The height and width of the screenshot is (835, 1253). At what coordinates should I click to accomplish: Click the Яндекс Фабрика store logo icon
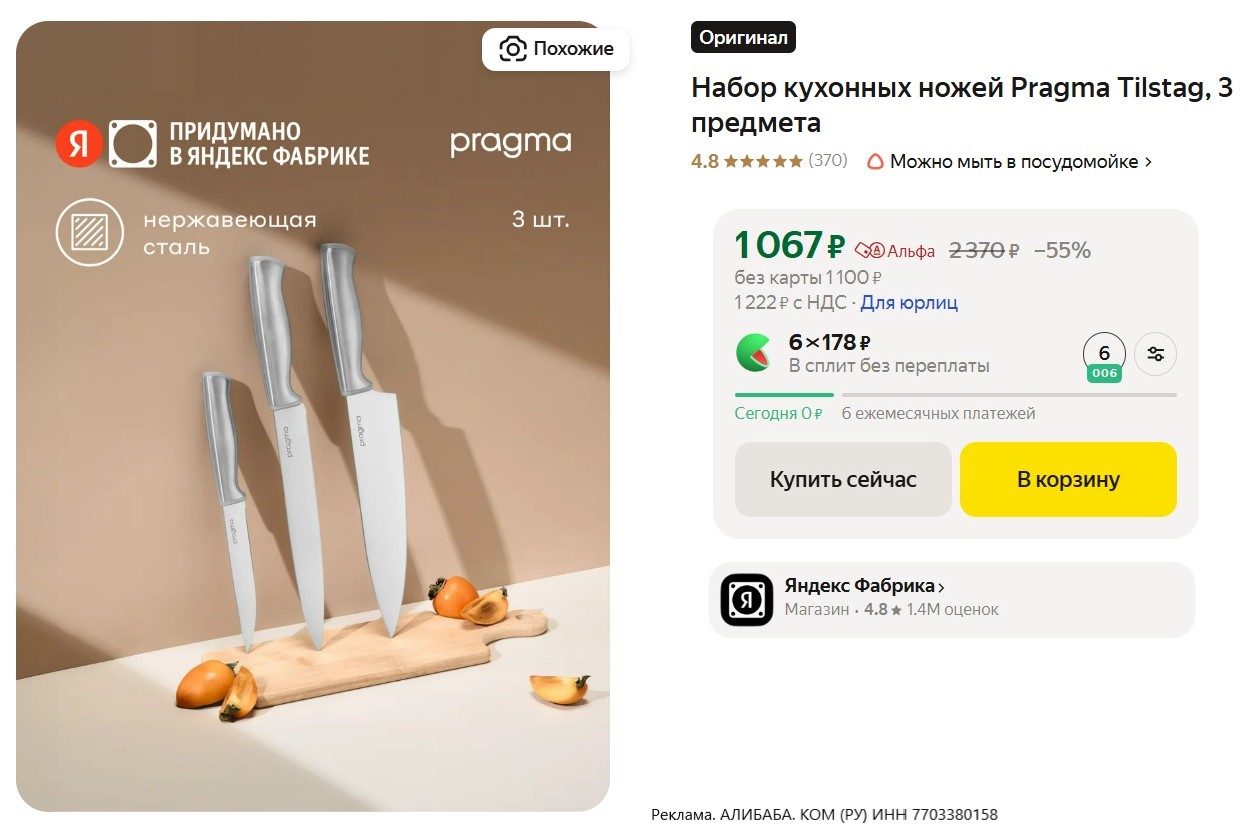[747, 600]
